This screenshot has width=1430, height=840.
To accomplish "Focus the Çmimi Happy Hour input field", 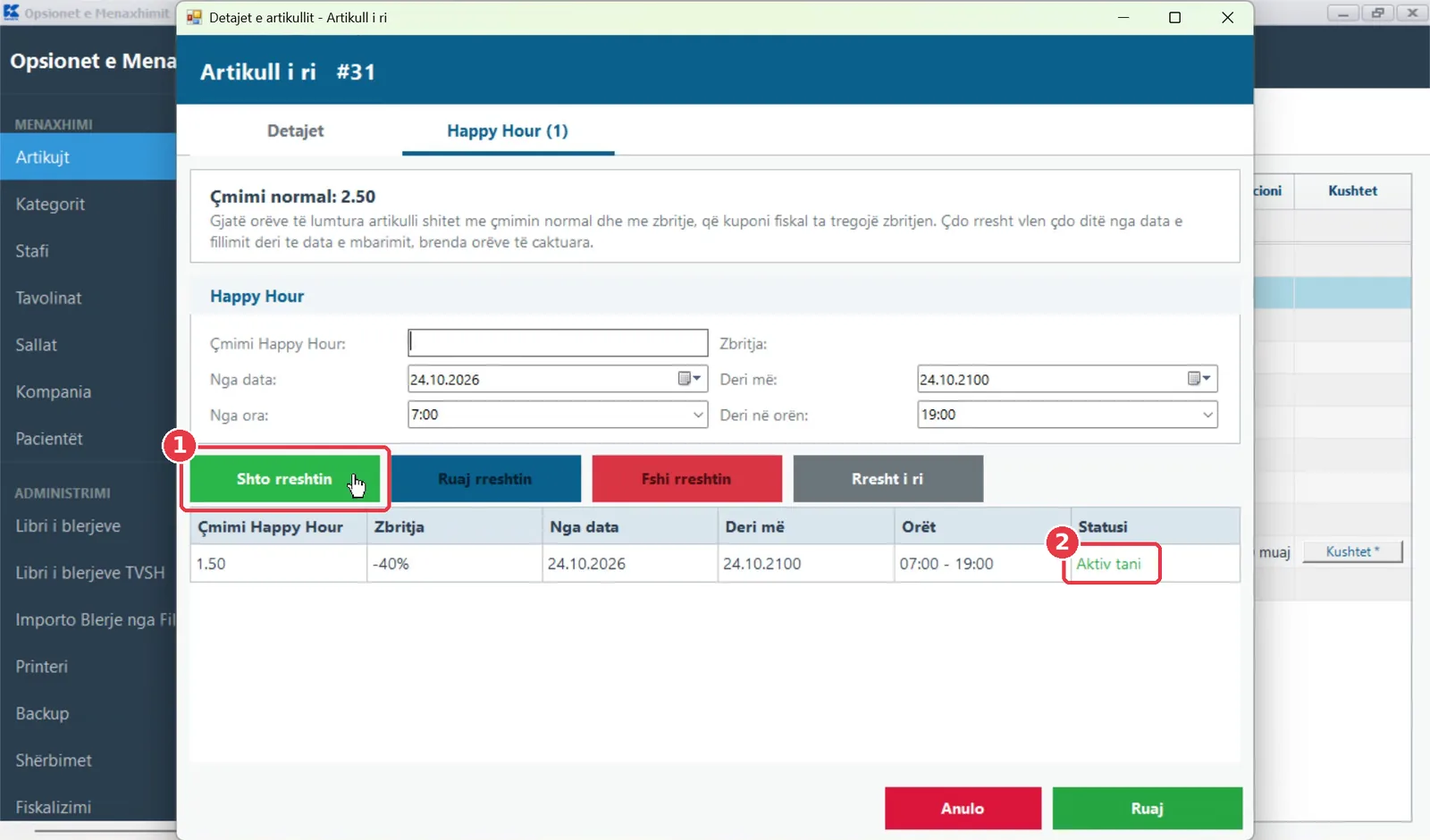I will tap(558, 343).
